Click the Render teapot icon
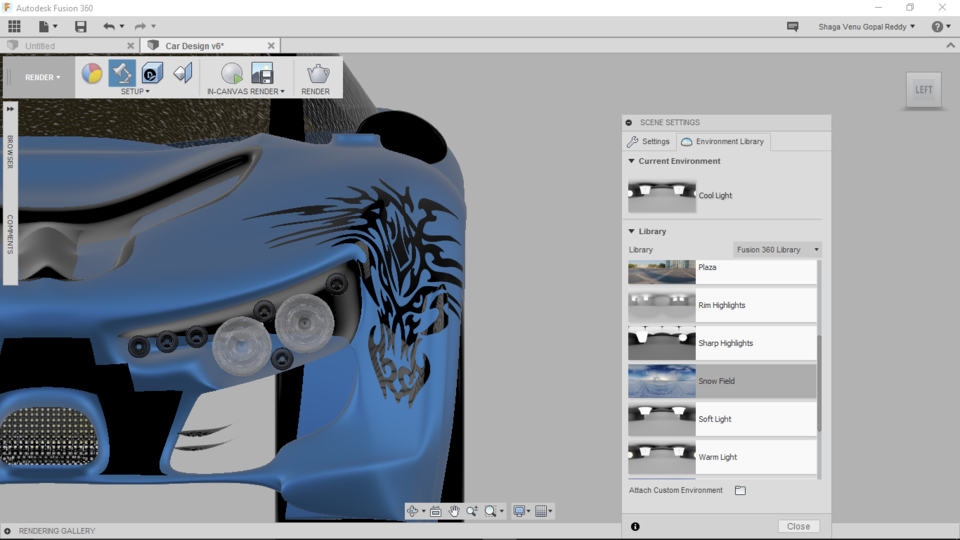This screenshot has width=960, height=540. click(x=318, y=73)
